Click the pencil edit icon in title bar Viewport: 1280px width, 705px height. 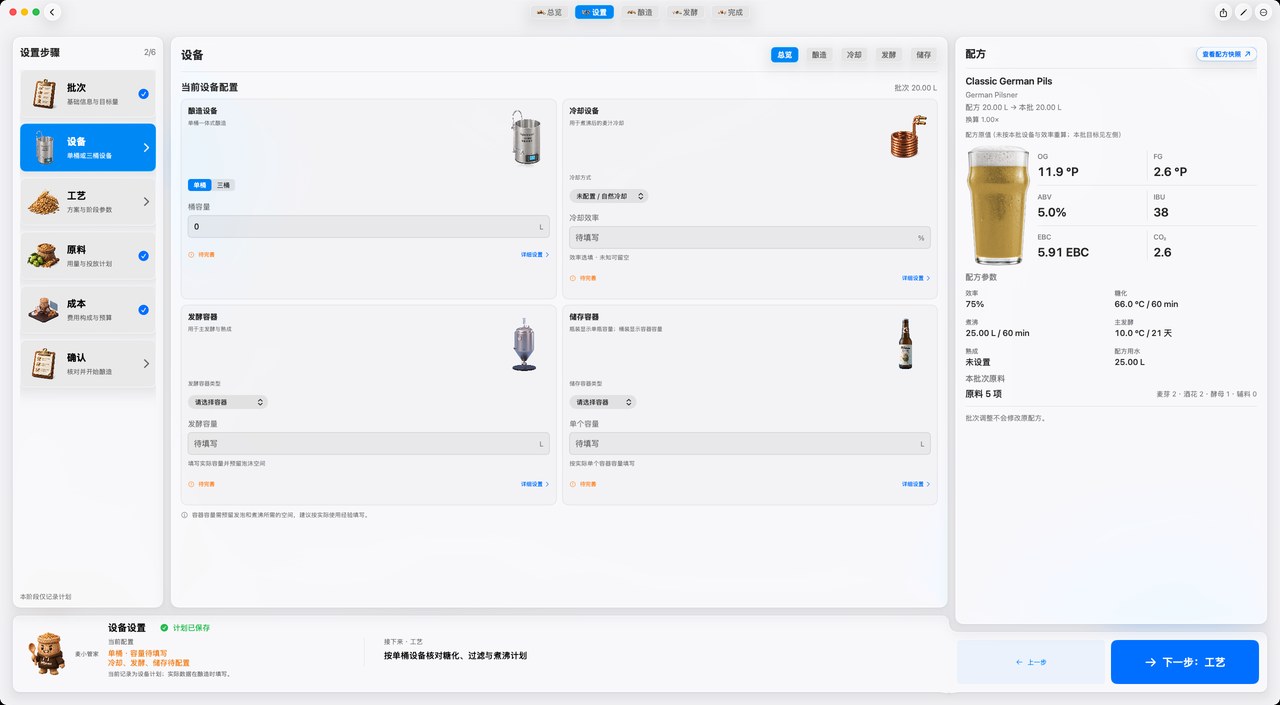(1243, 12)
